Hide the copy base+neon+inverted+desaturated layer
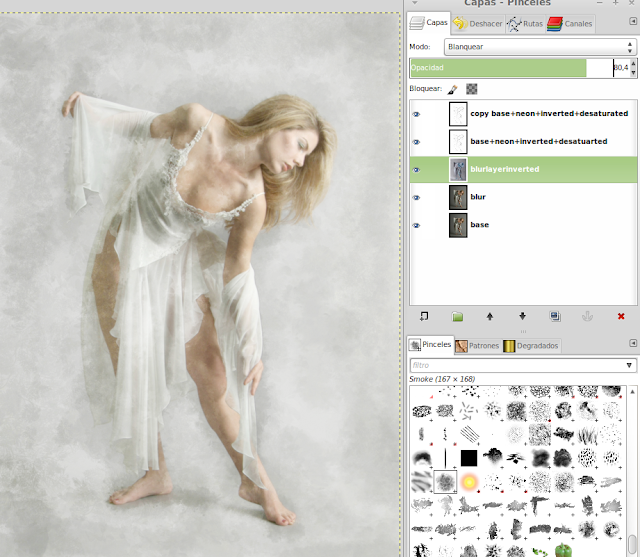The width and height of the screenshot is (640, 557). pos(417,114)
